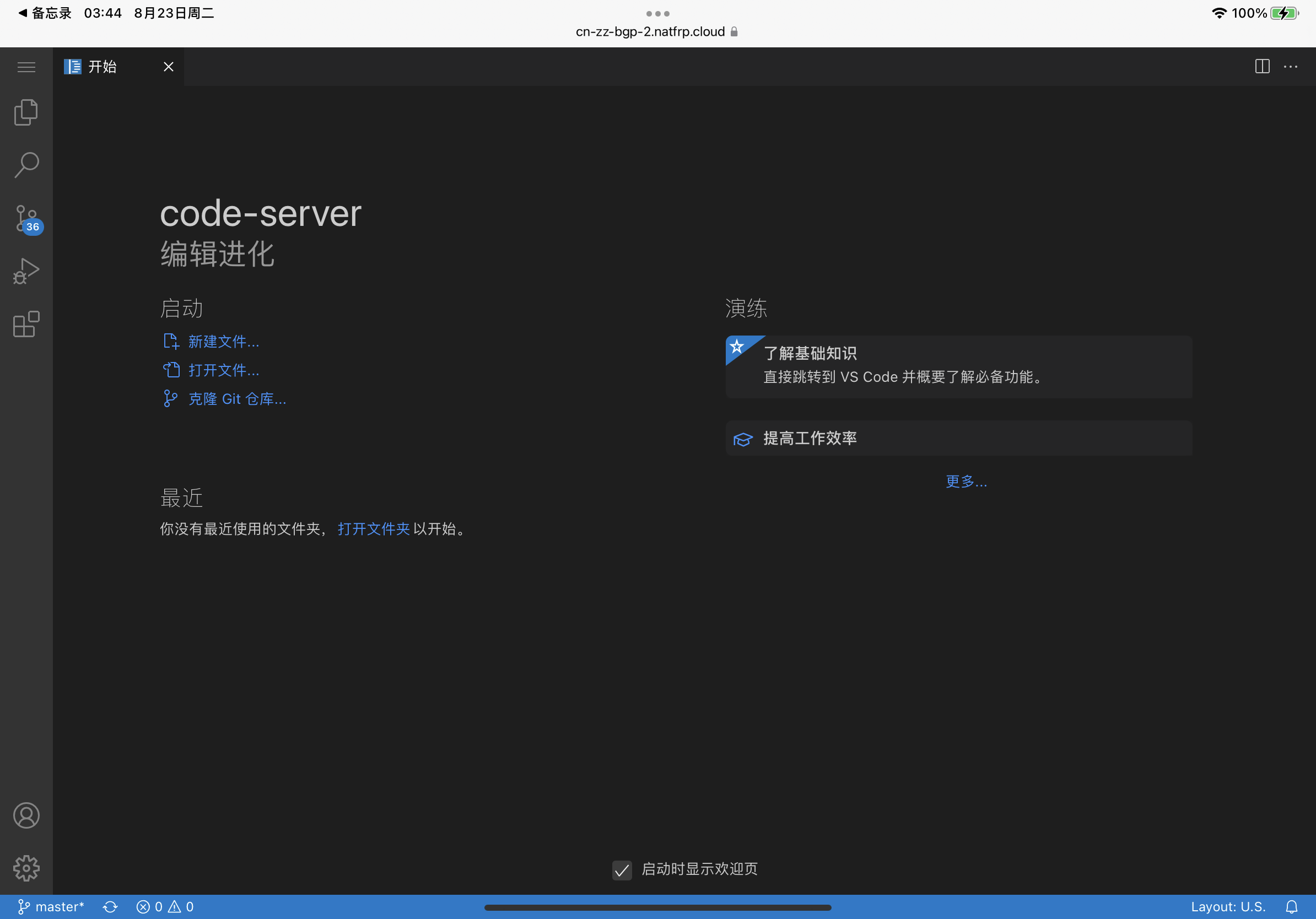Click the errors and warnings counter
The height and width of the screenshot is (919, 1316).
(165, 907)
